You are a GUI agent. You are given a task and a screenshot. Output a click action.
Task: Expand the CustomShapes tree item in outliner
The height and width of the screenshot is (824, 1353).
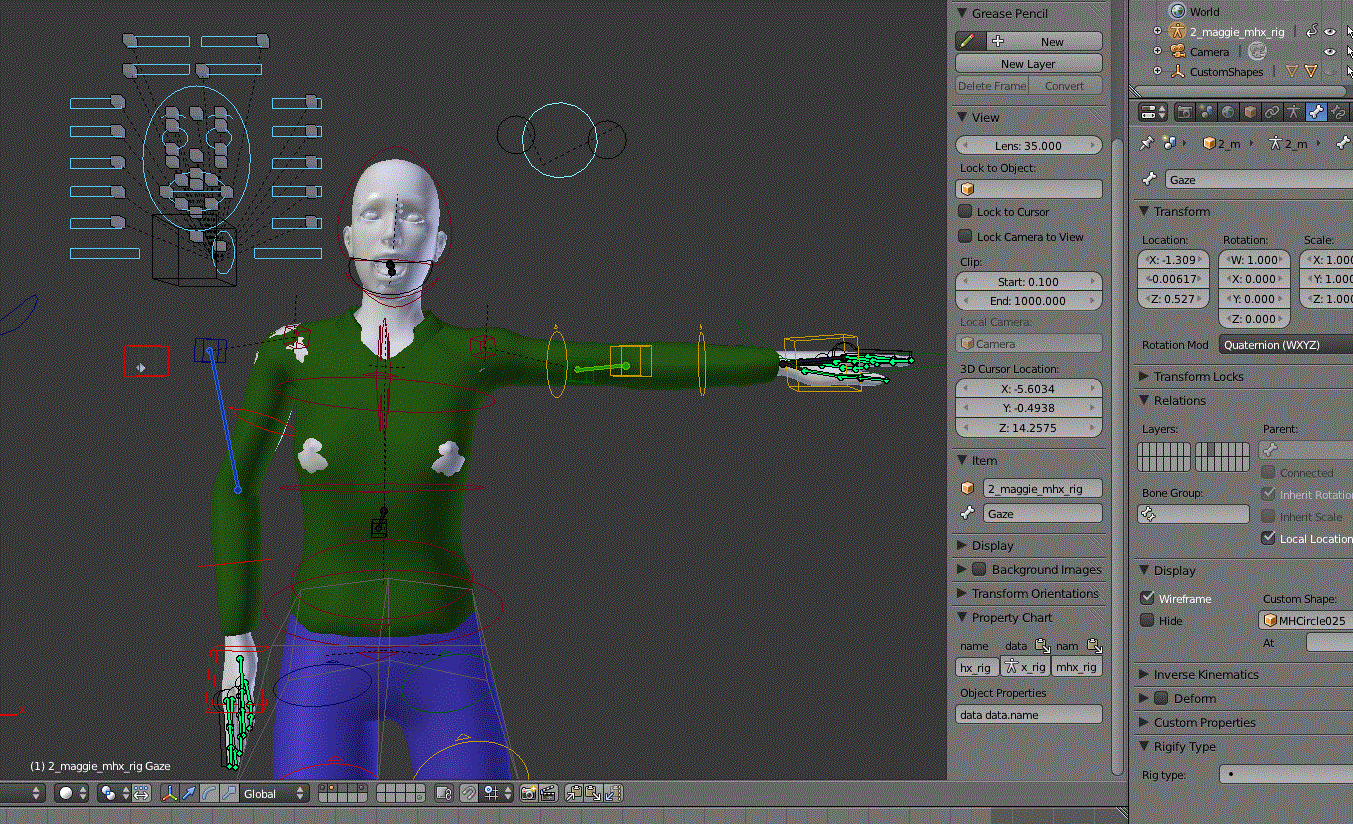[x=1158, y=71]
